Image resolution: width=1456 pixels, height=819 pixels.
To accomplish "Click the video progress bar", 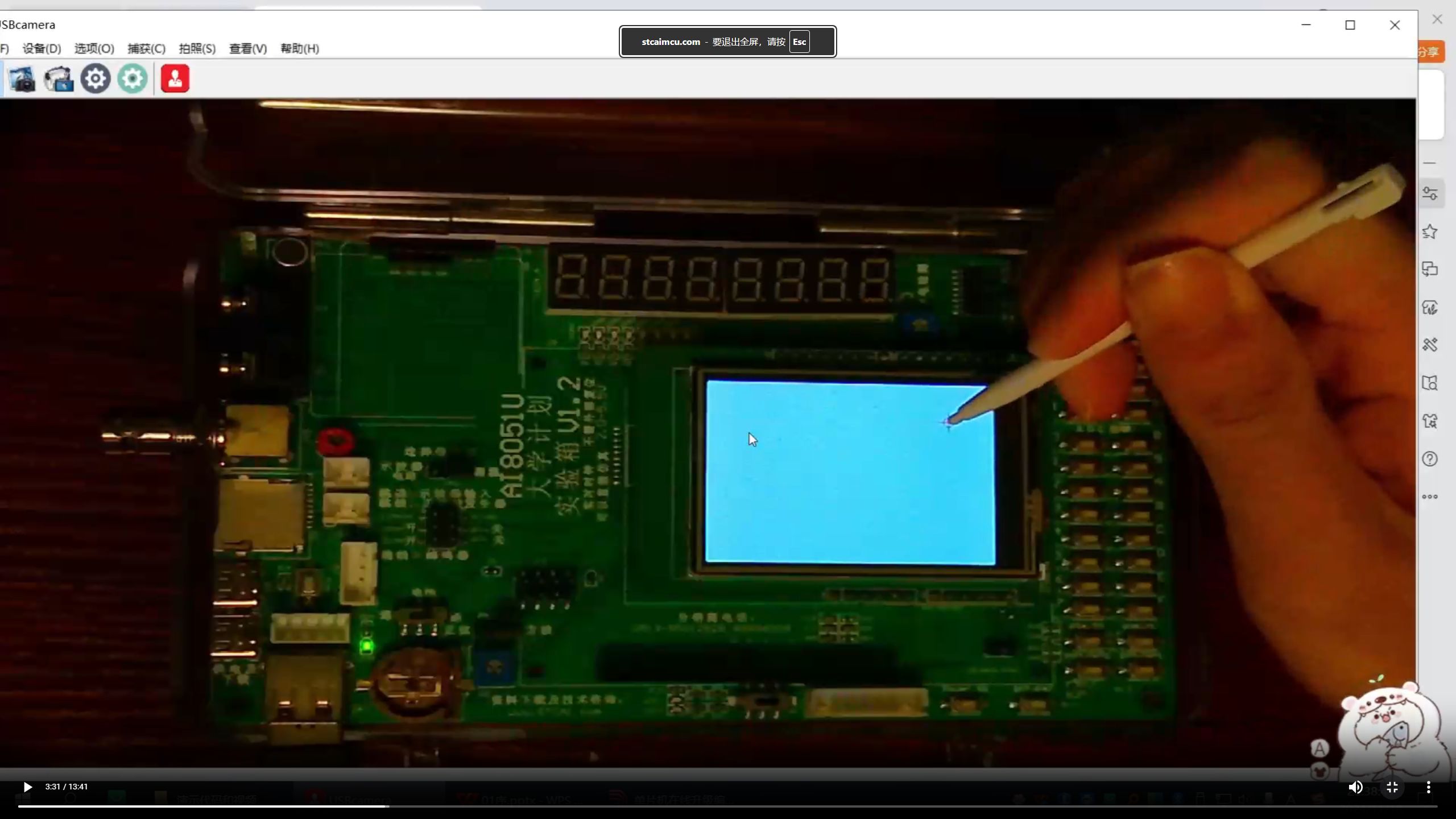I will coord(728,806).
